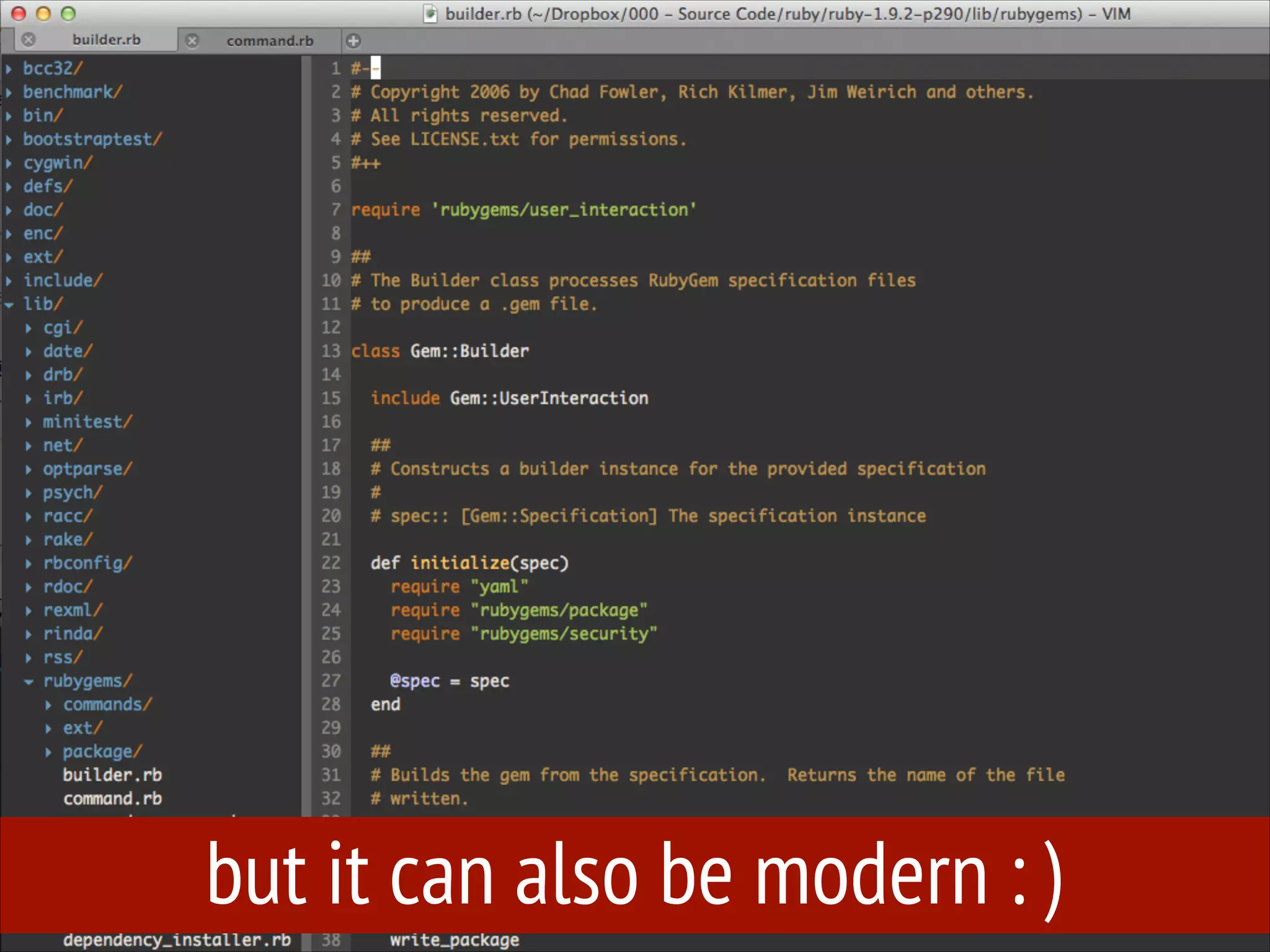Expand the enc/ folder arrow
Viewport: 1270px width, 952px height.
coord(9,234)
